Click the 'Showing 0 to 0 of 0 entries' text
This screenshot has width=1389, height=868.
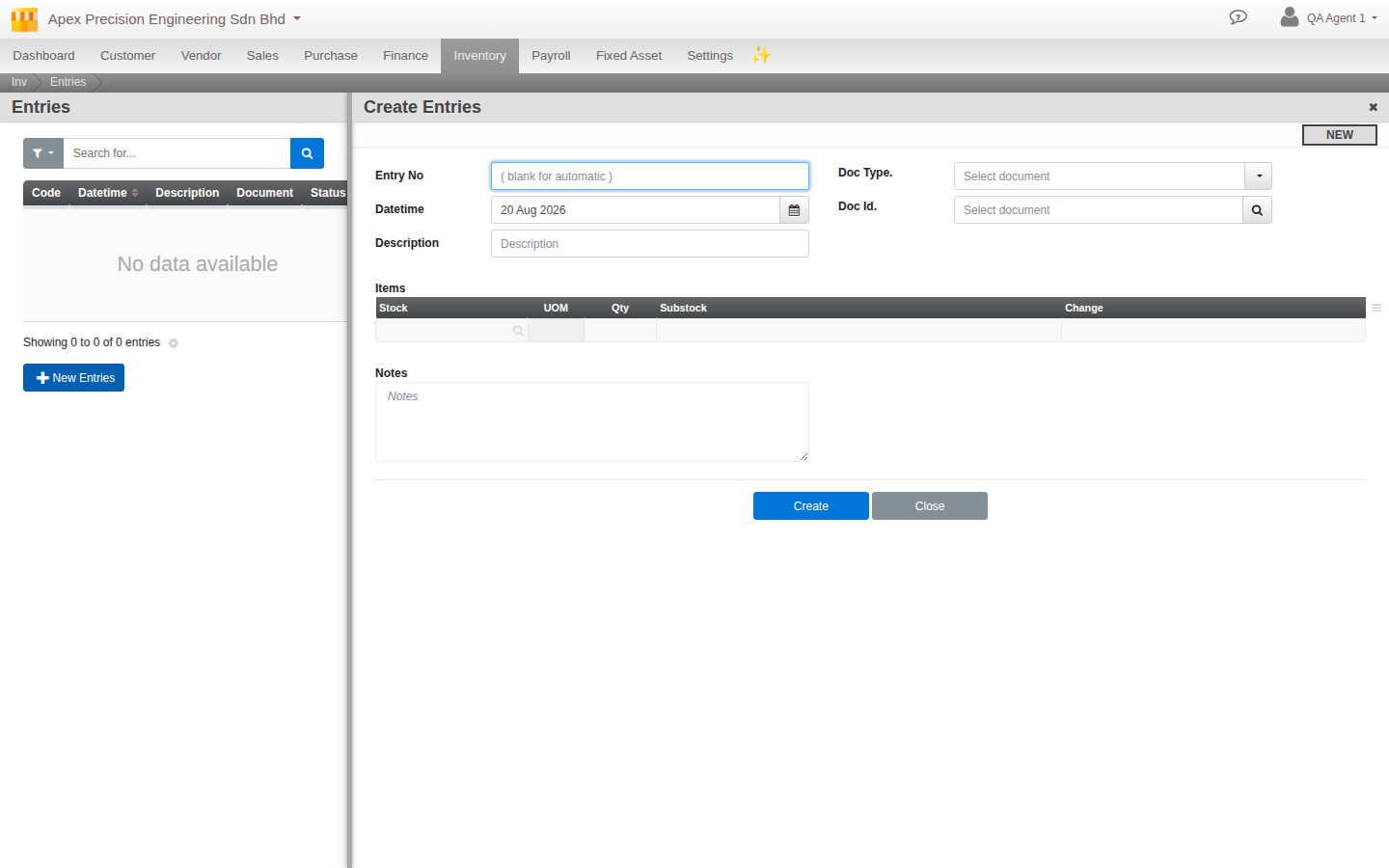(92, 342)
